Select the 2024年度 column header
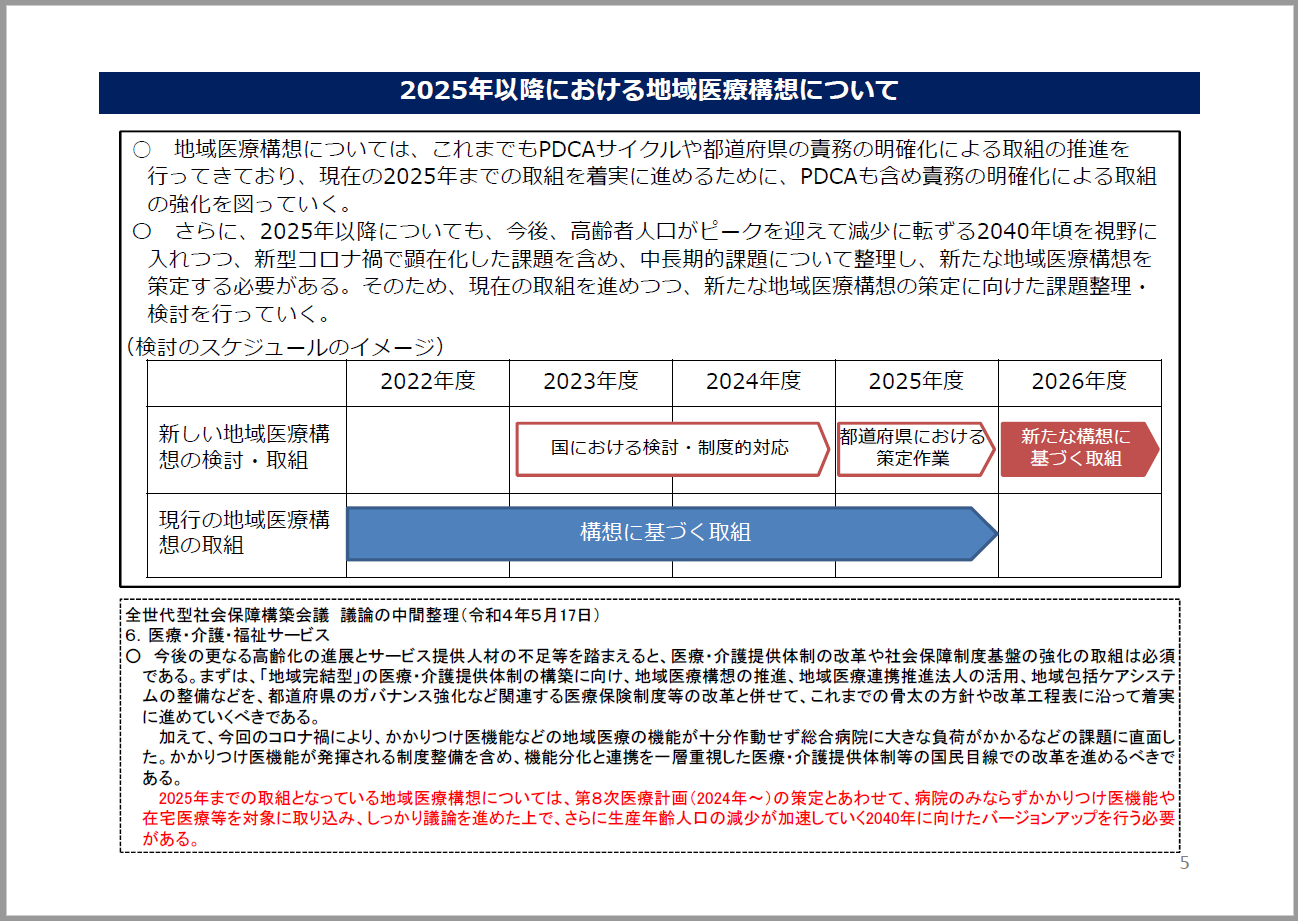 coord(754,382)
